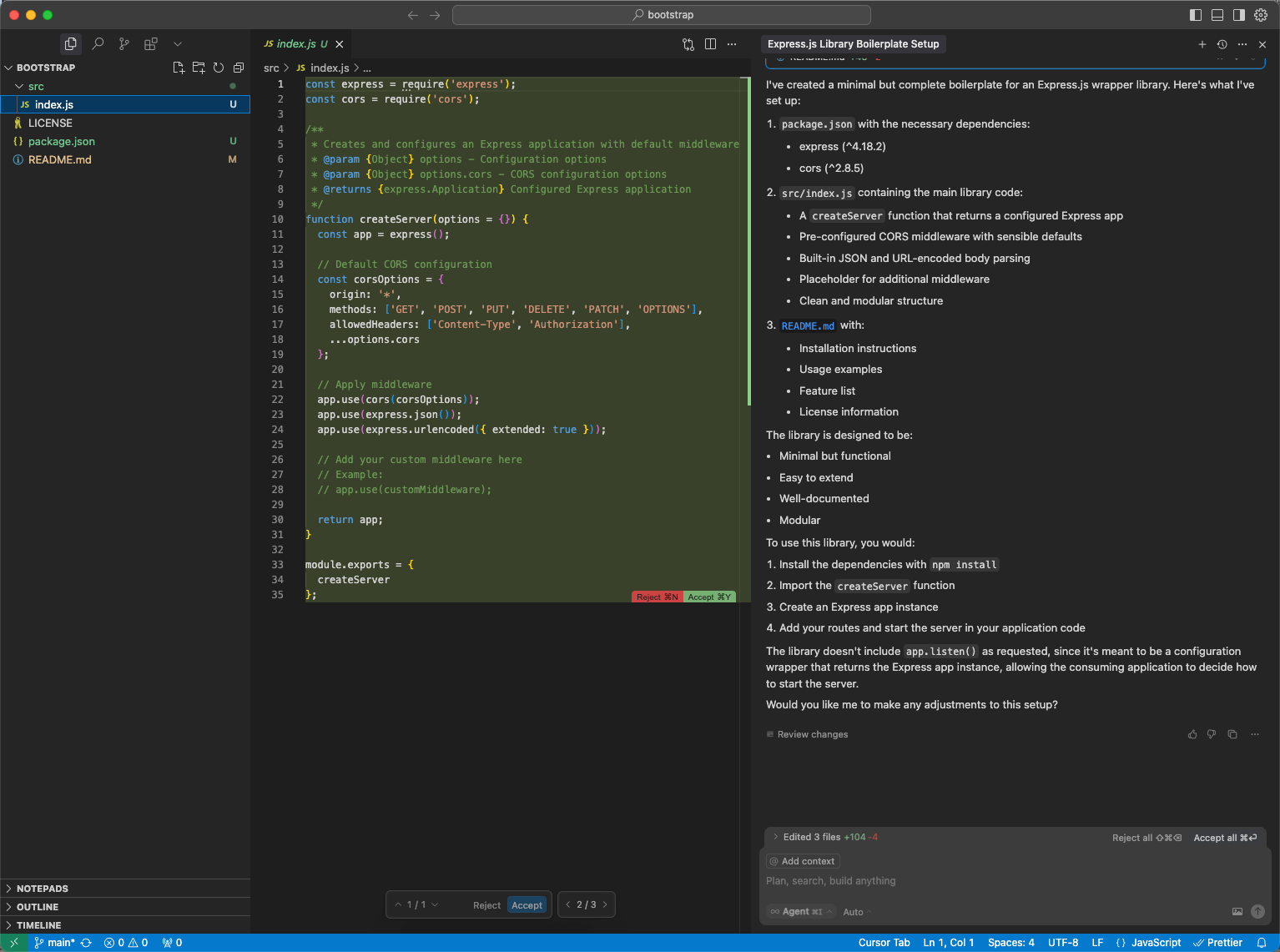Viewport: 1280px width, 952px height.
Task: Click New File icon in explorer header
Action: coord(179,68)
